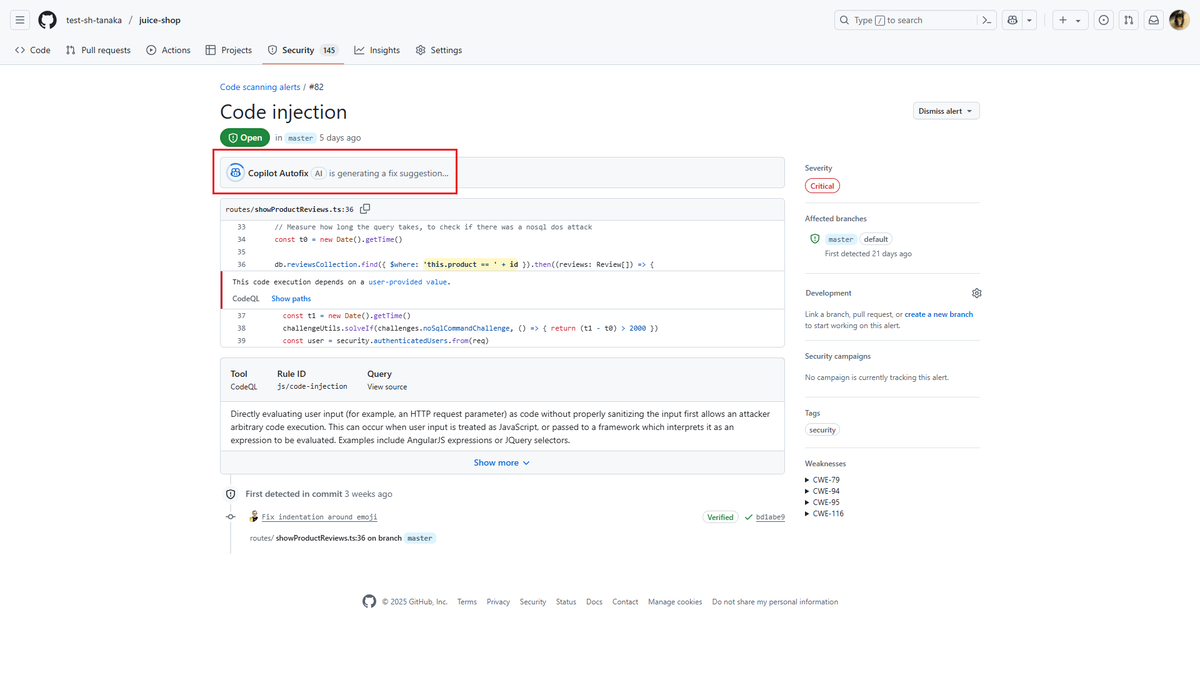Screen dimensions: 1200x675
Task: Open Copilot chat icon in header
Action: pyautogui.click(x=1013, y=20)
